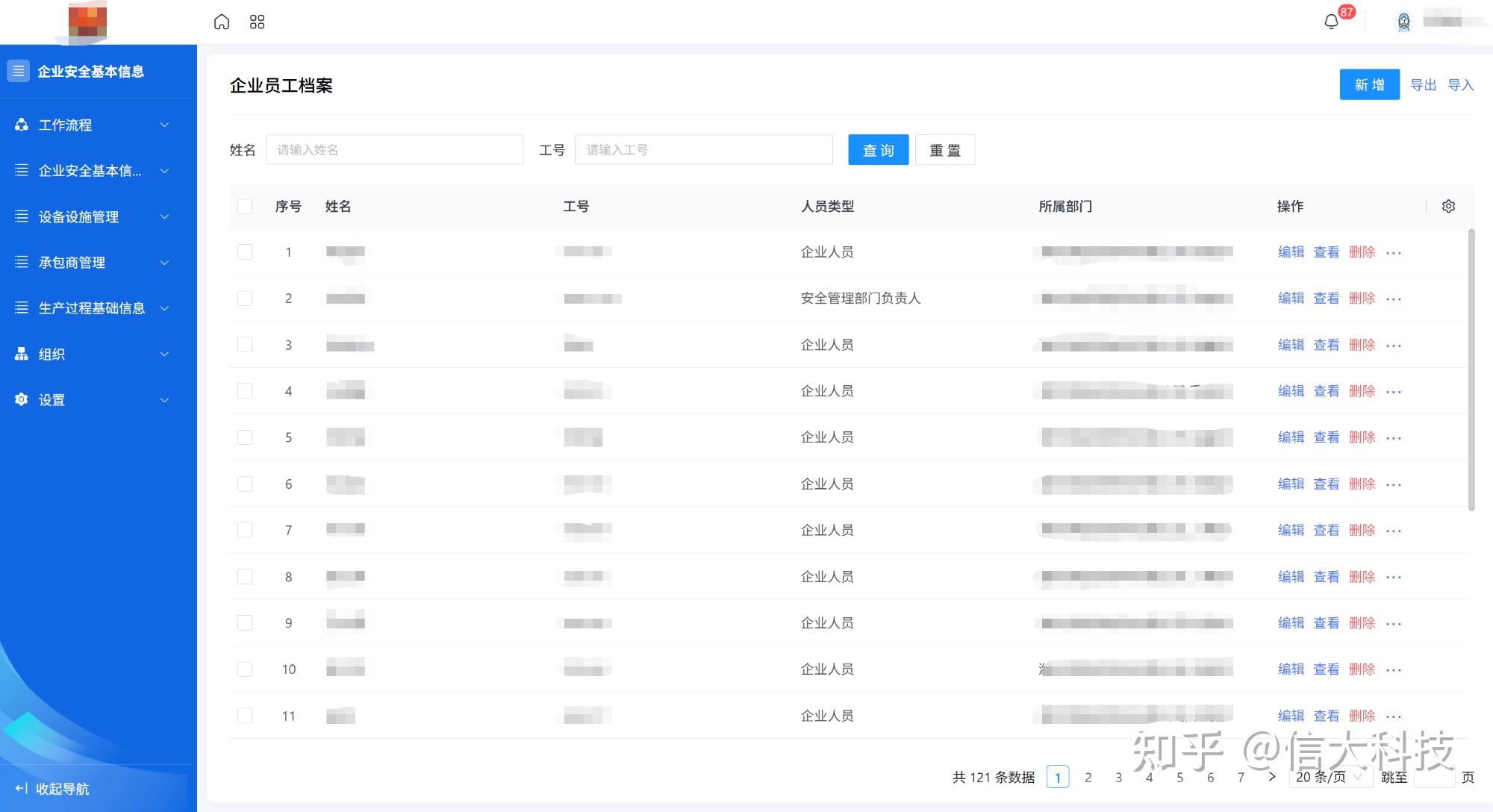Focus the 请输入姓名 name input field

(x=394, y=150)
